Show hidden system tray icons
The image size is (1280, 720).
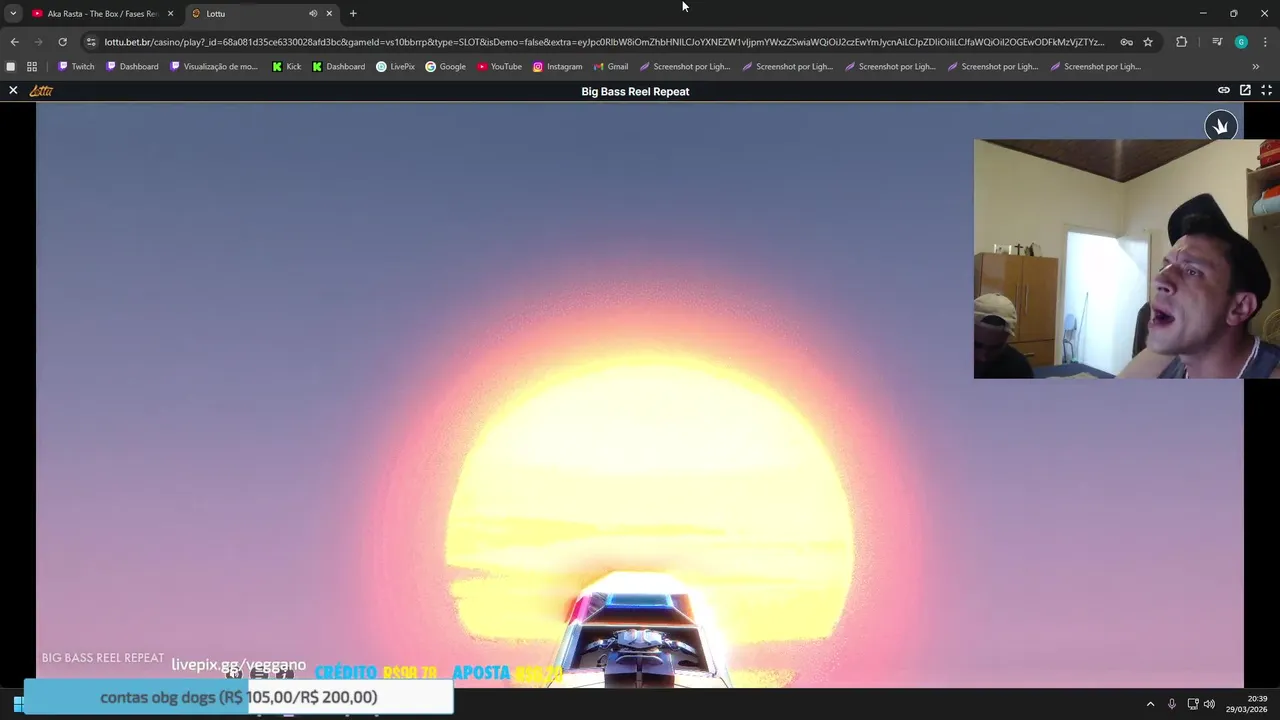(1150, 704)
